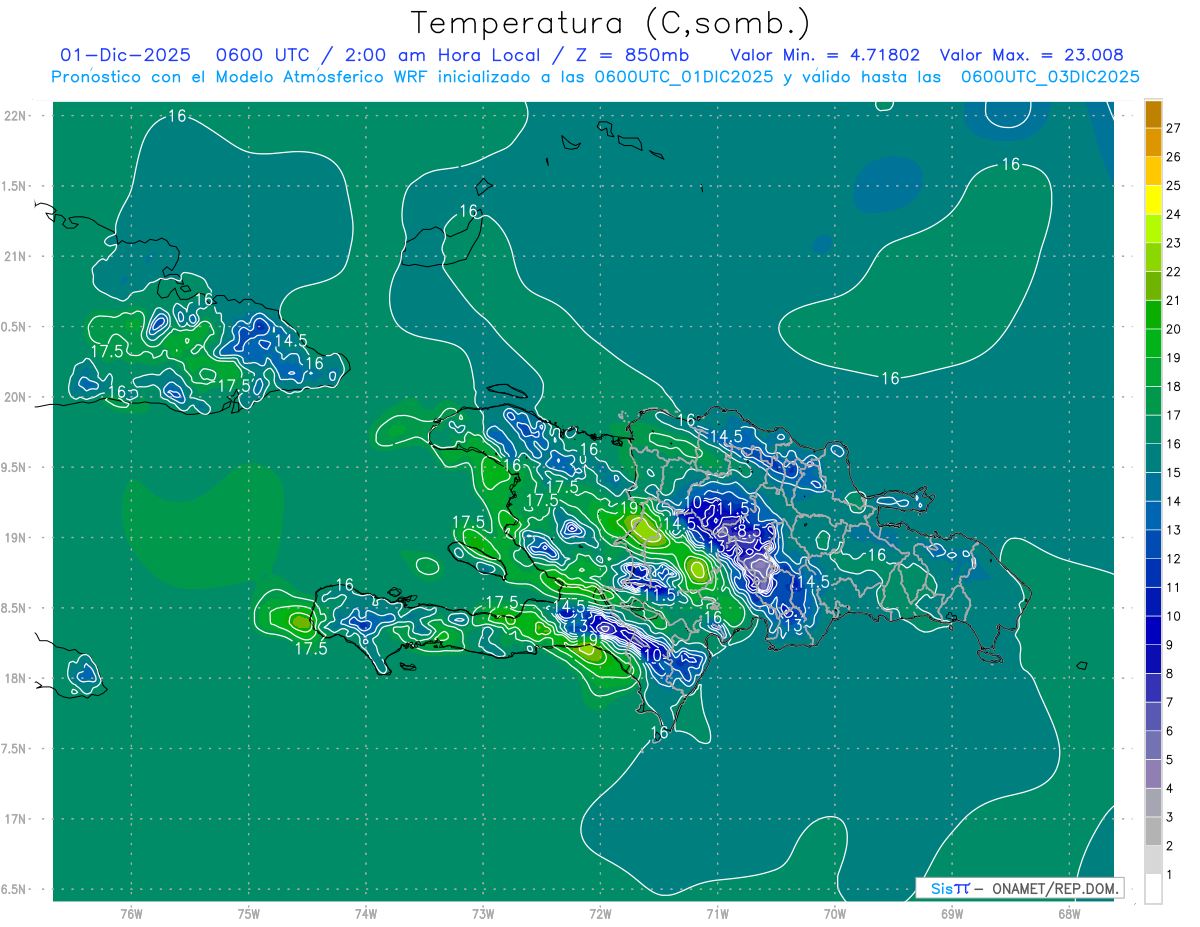Select the date text '01-Dic-2025'
1200x927 pixels.
(125, 55)
